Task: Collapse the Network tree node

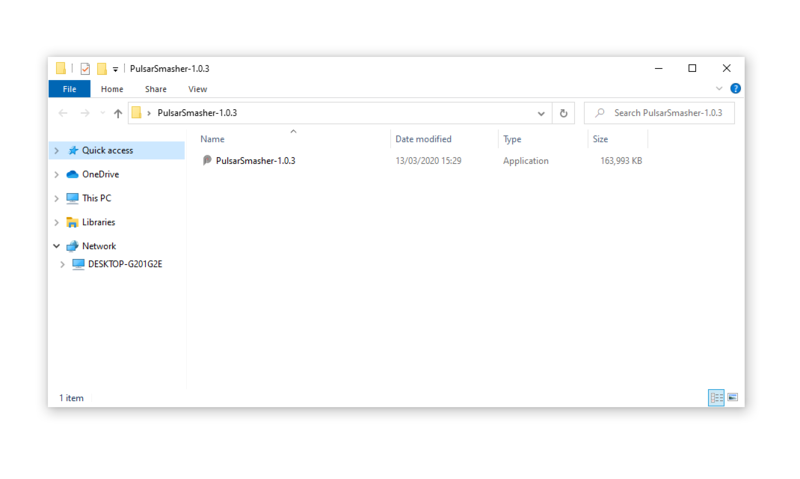Action: pos(57,246)
